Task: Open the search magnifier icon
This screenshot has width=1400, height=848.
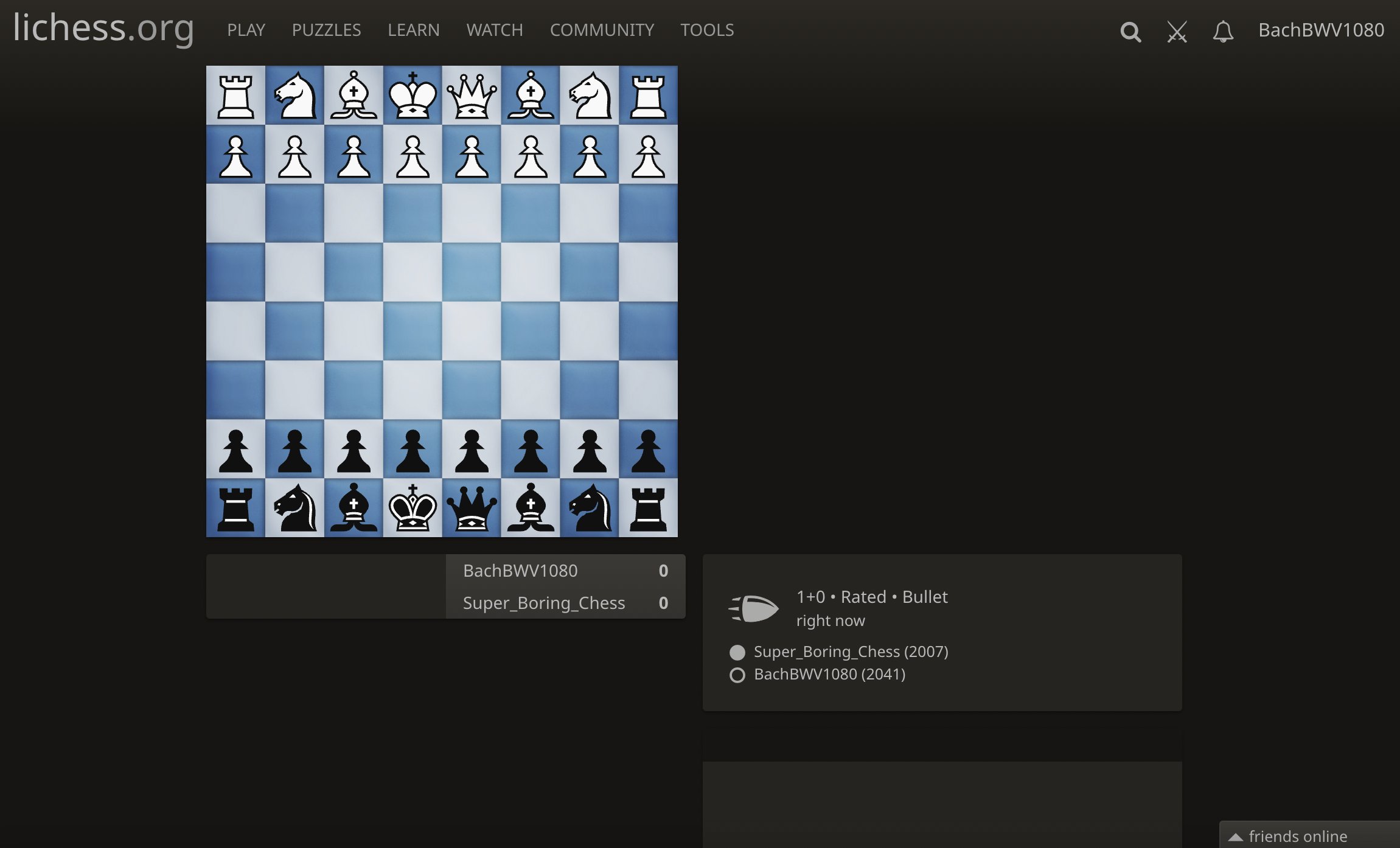Action: tap(1130, 31)
